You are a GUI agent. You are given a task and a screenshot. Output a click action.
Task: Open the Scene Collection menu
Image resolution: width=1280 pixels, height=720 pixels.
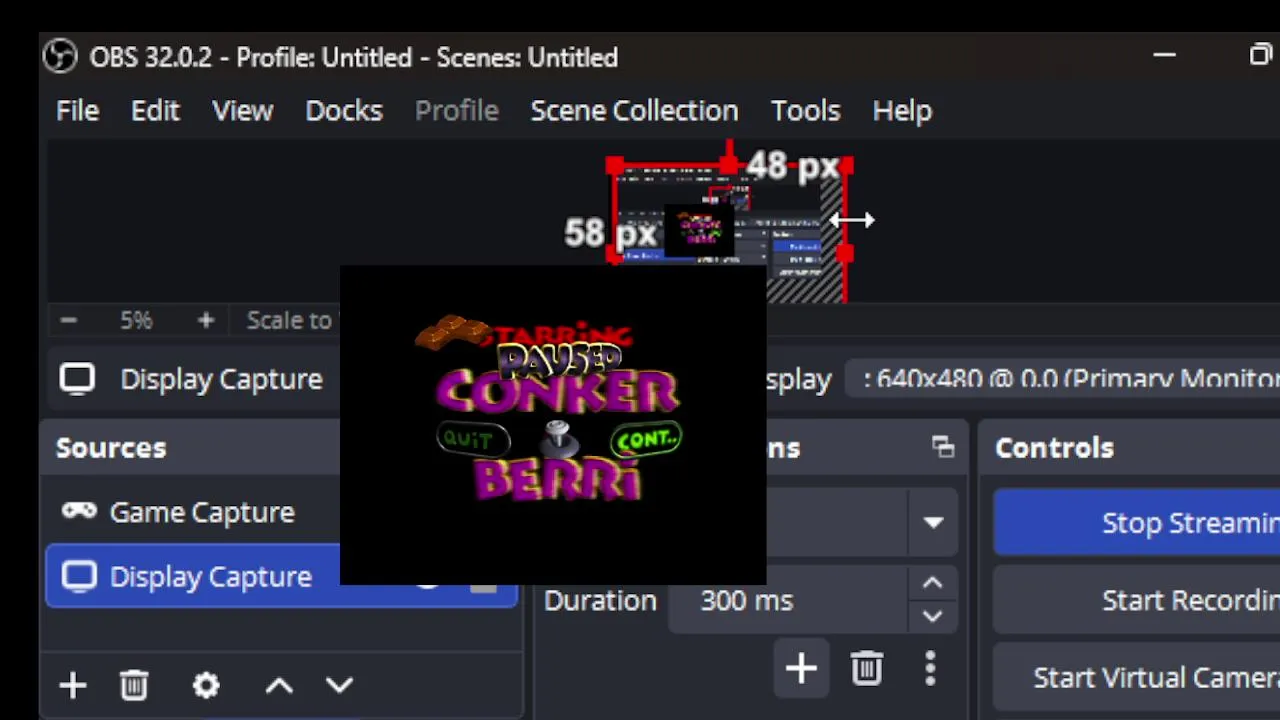click(x=634, y=111)
